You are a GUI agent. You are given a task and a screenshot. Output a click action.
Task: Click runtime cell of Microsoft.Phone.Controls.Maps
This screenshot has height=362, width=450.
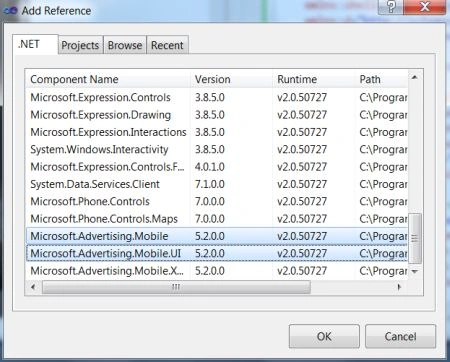(x=302, y=219)
